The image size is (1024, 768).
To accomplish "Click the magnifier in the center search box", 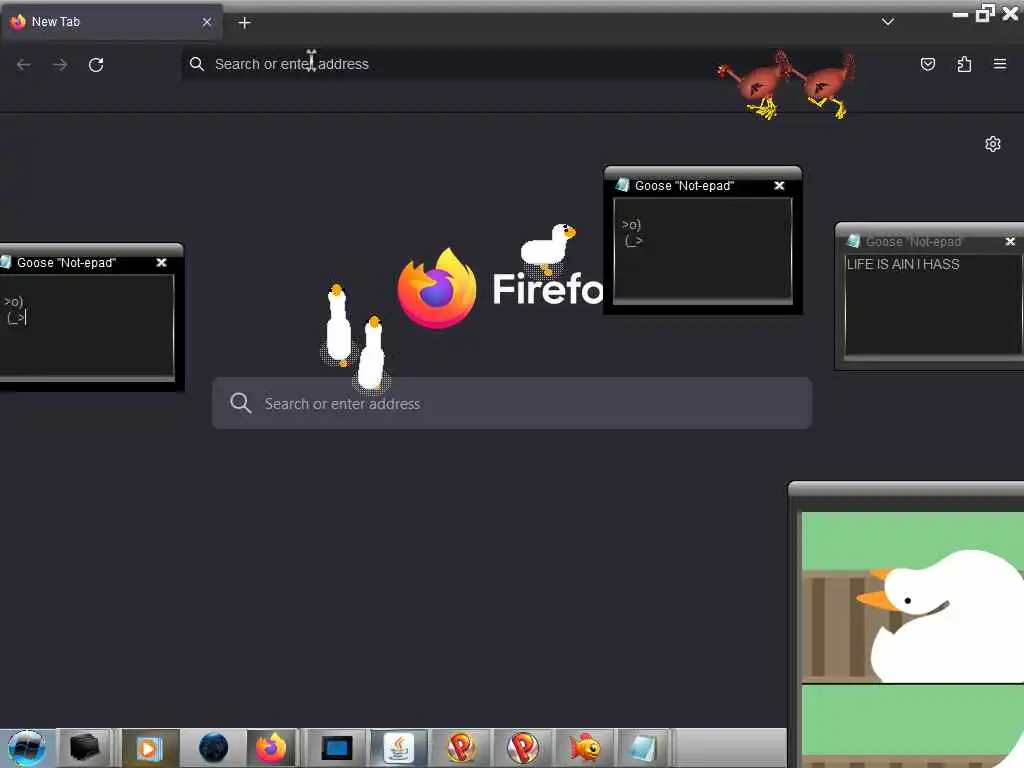I will coord(240,403).
